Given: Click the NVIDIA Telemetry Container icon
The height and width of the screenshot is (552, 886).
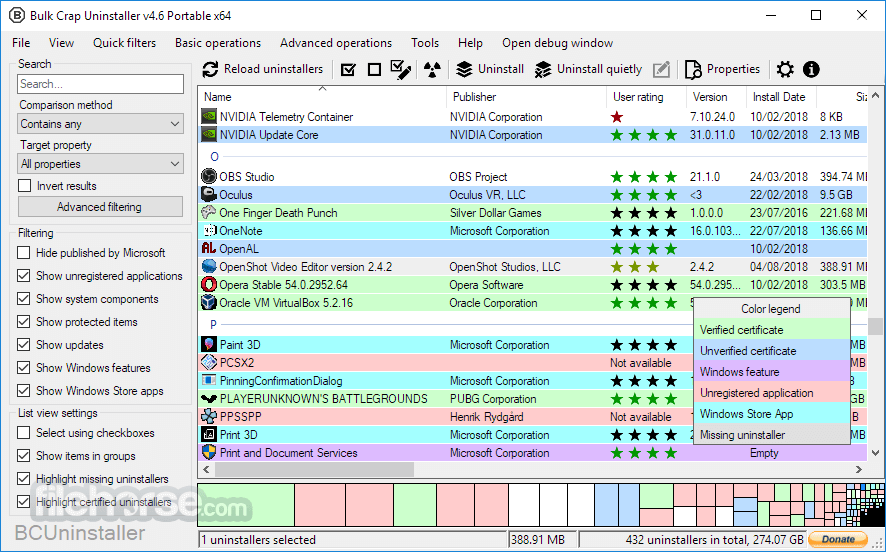Looking at the screenshot, I should point(209,117).
